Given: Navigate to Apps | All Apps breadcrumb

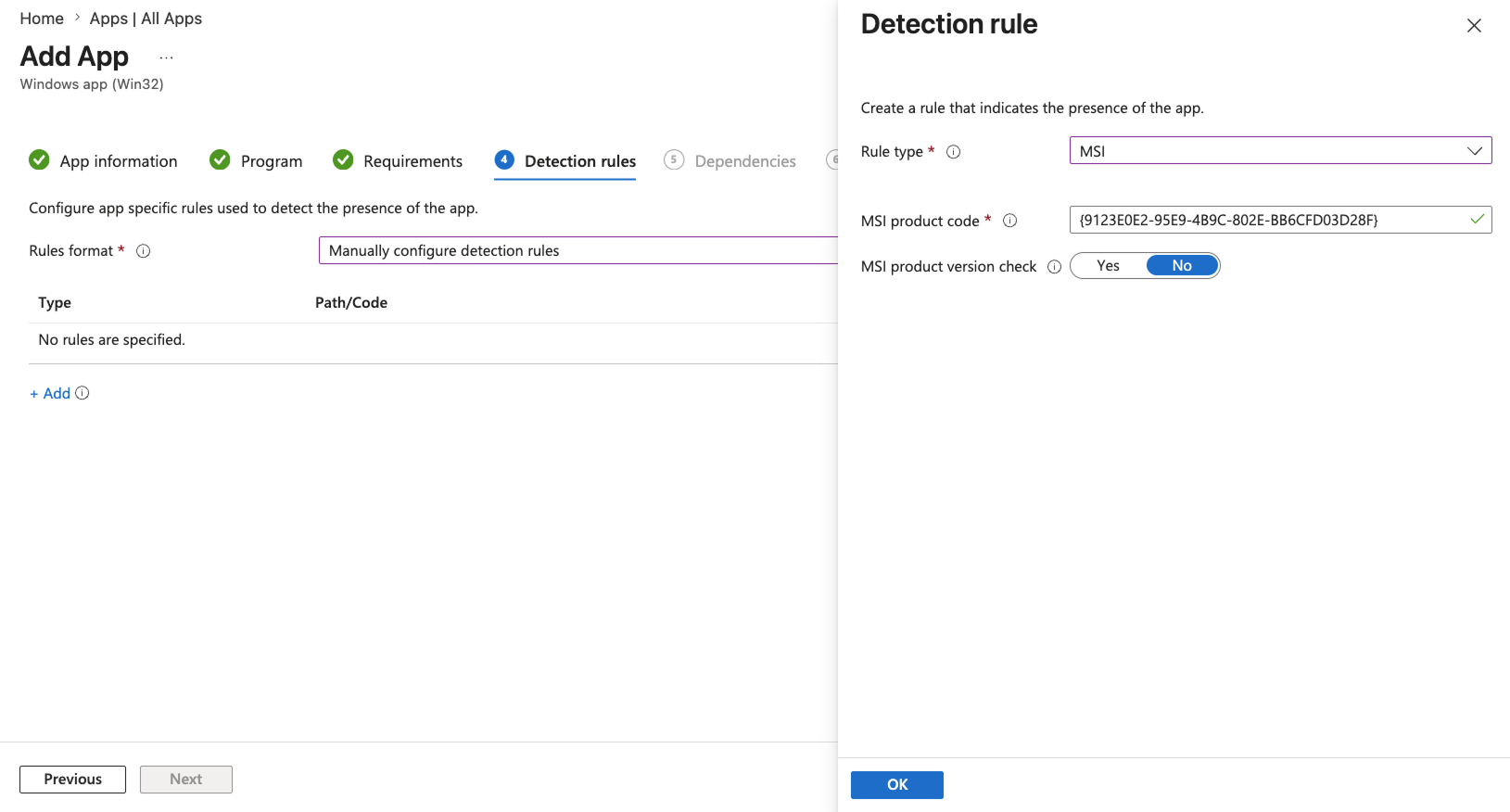Looking at the screenshot, I should click(x=146, y=19).
